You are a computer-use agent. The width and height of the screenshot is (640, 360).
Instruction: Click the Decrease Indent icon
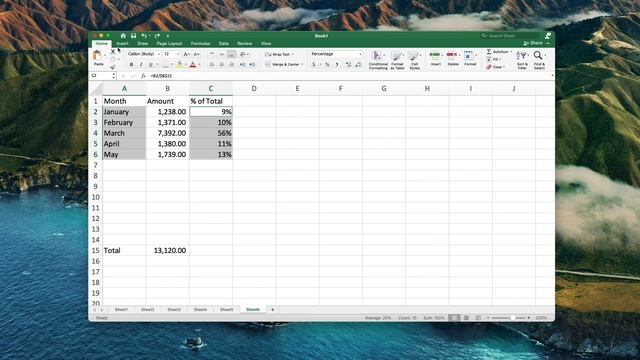[242, 64]
